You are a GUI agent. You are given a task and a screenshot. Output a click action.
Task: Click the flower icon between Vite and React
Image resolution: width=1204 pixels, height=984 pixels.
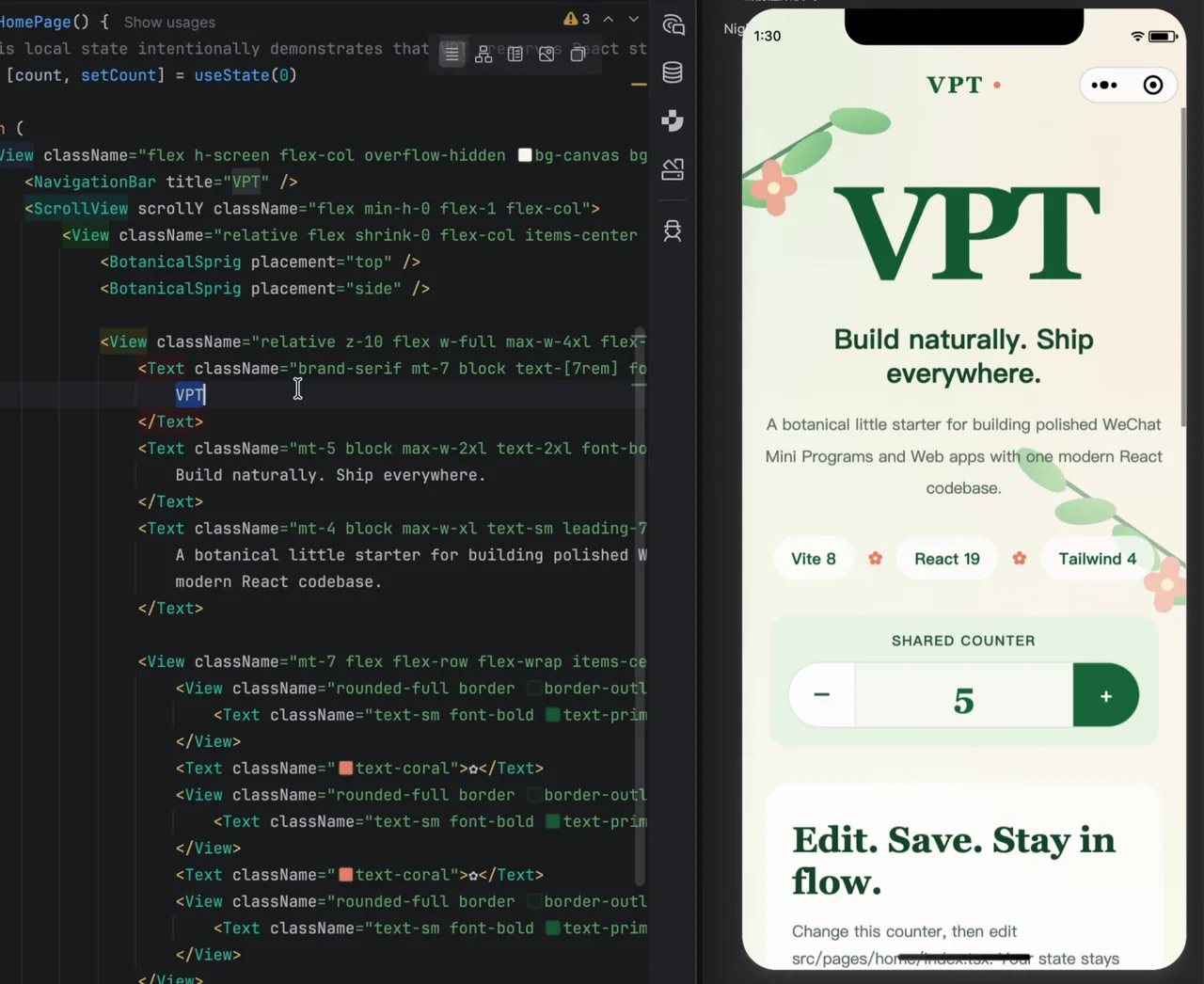click(876, 559)
